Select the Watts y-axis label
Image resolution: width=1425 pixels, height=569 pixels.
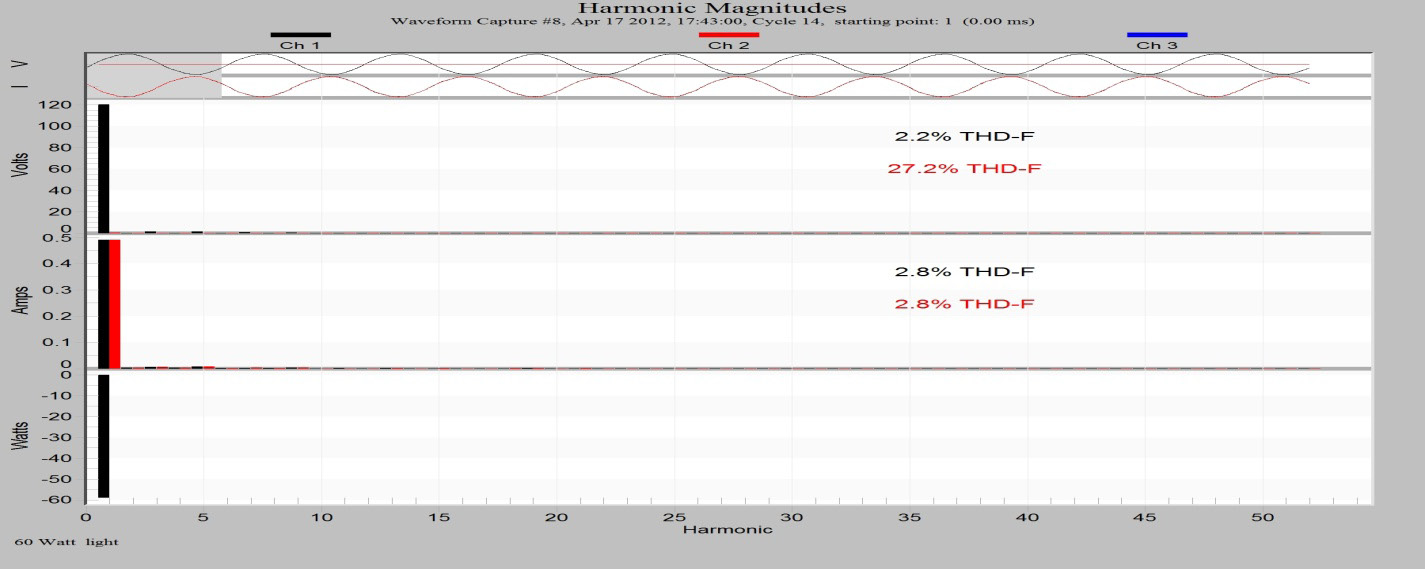pyautogui.click(x=17, y=437)
